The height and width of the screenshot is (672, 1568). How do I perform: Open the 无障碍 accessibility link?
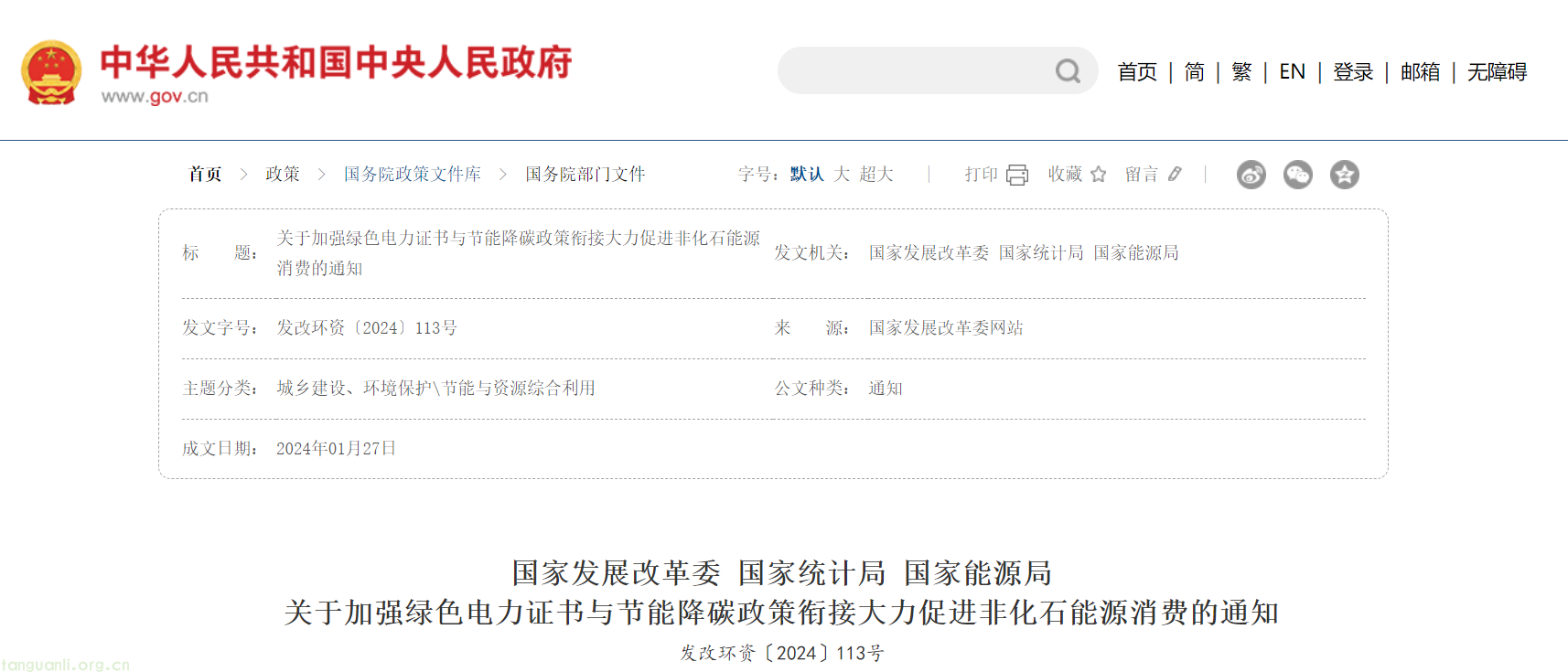[x=1497, y=71]
